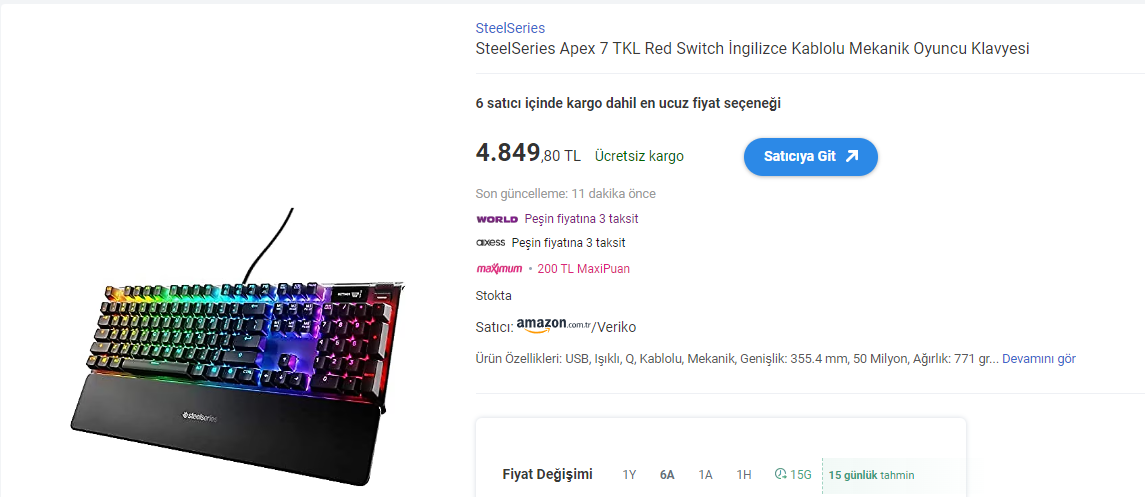Click the Axess card logo

pyautogui.click(x=491, y=243)
